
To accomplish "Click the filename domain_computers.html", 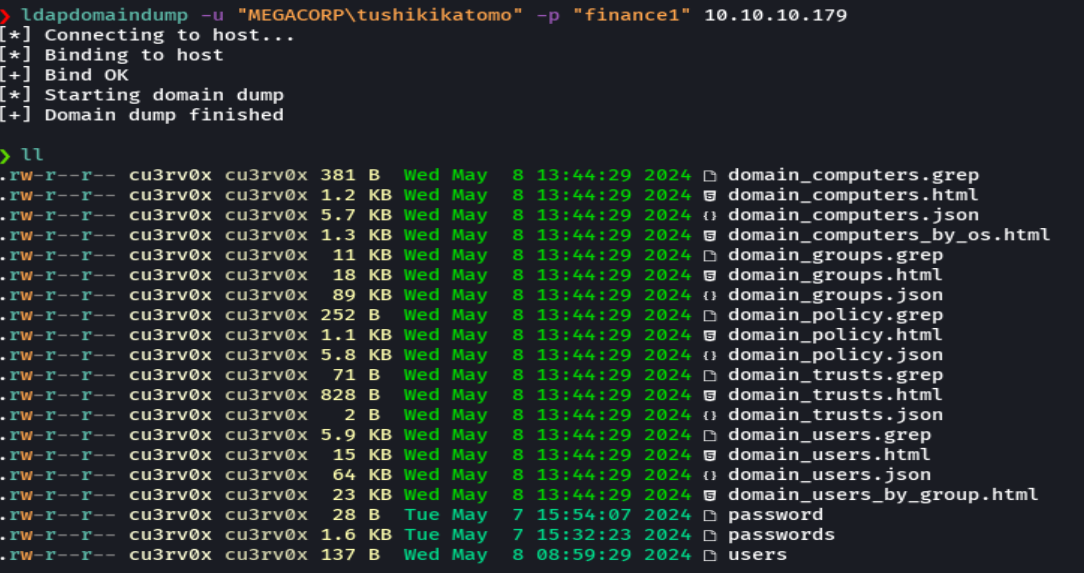I will coord(853,196).
